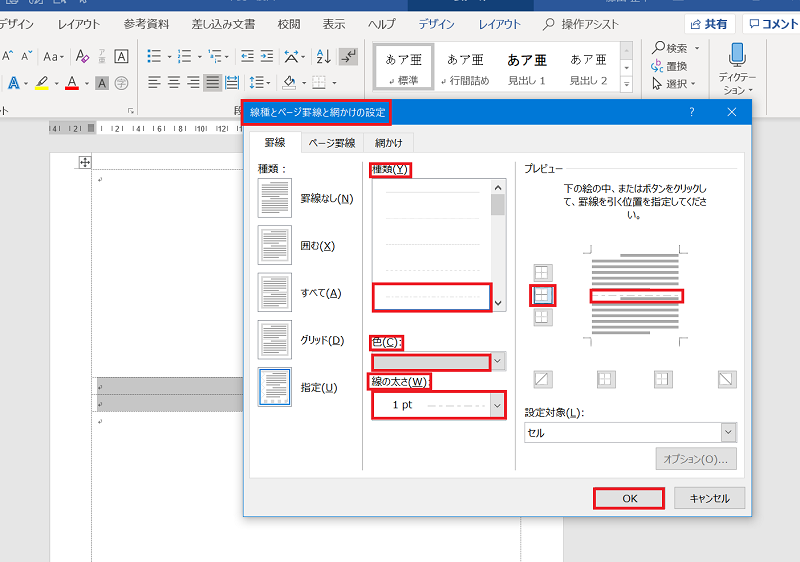Open the 差し込み文書 ribbon tab
This screenshot has width=800, height=562.
(x=223, y=24)
